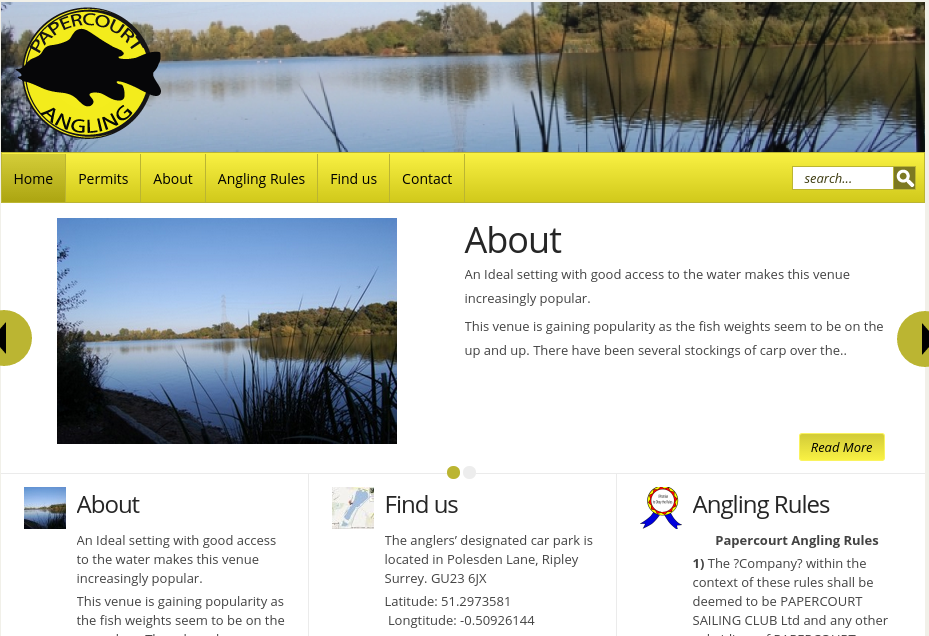
Task: Click the Read More button
Action: point(841,447)
